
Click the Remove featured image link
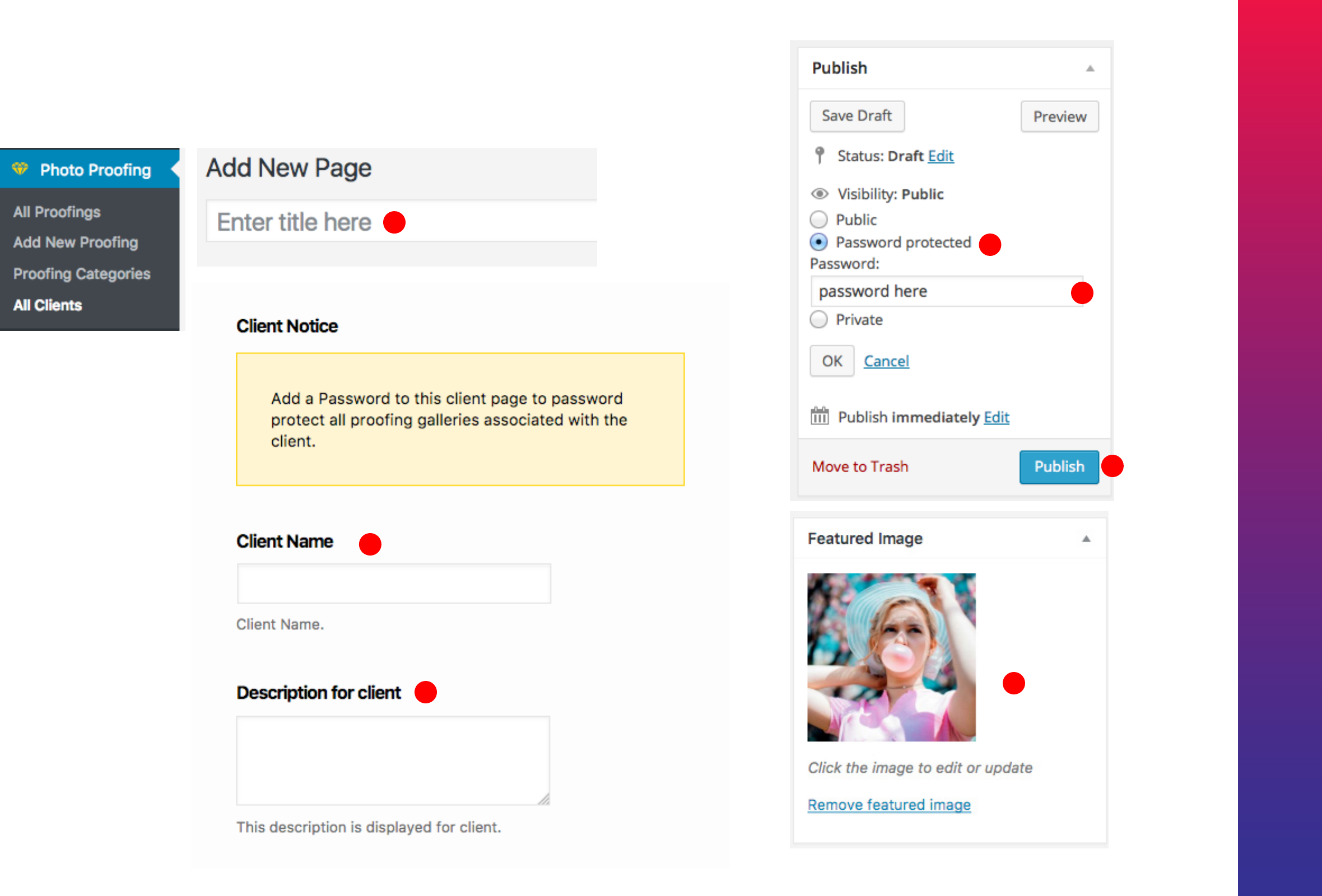click(888, 805)
